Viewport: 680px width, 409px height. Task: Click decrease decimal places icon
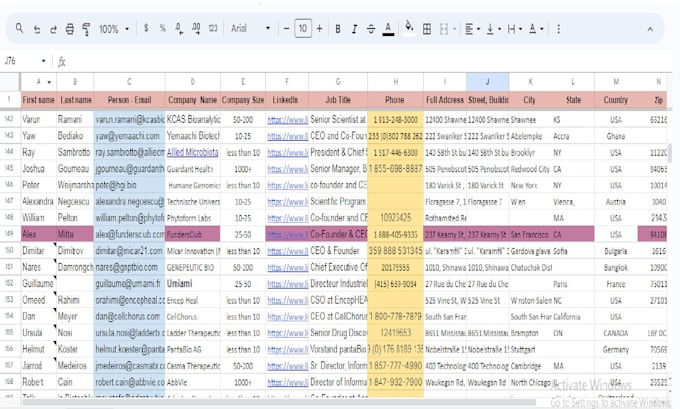pyautogui.click(x=179, y=29)
